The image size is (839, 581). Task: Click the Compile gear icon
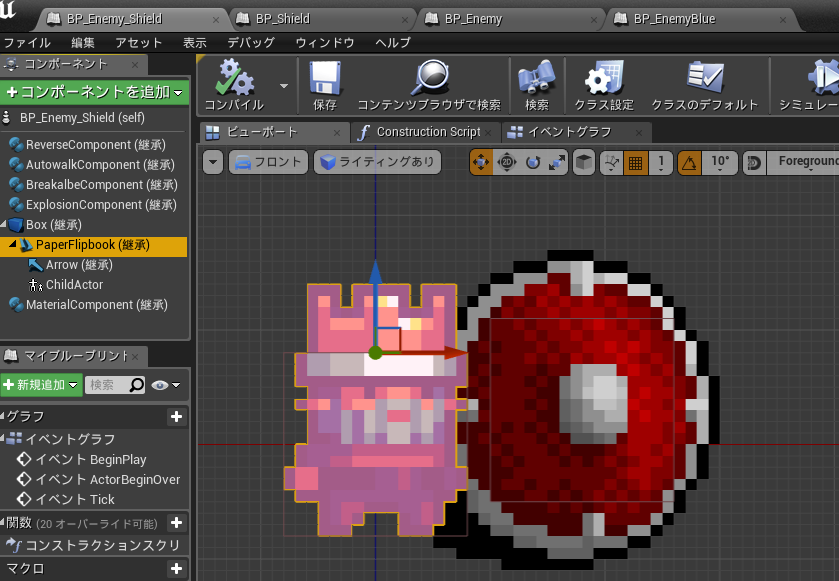(234, 78)
